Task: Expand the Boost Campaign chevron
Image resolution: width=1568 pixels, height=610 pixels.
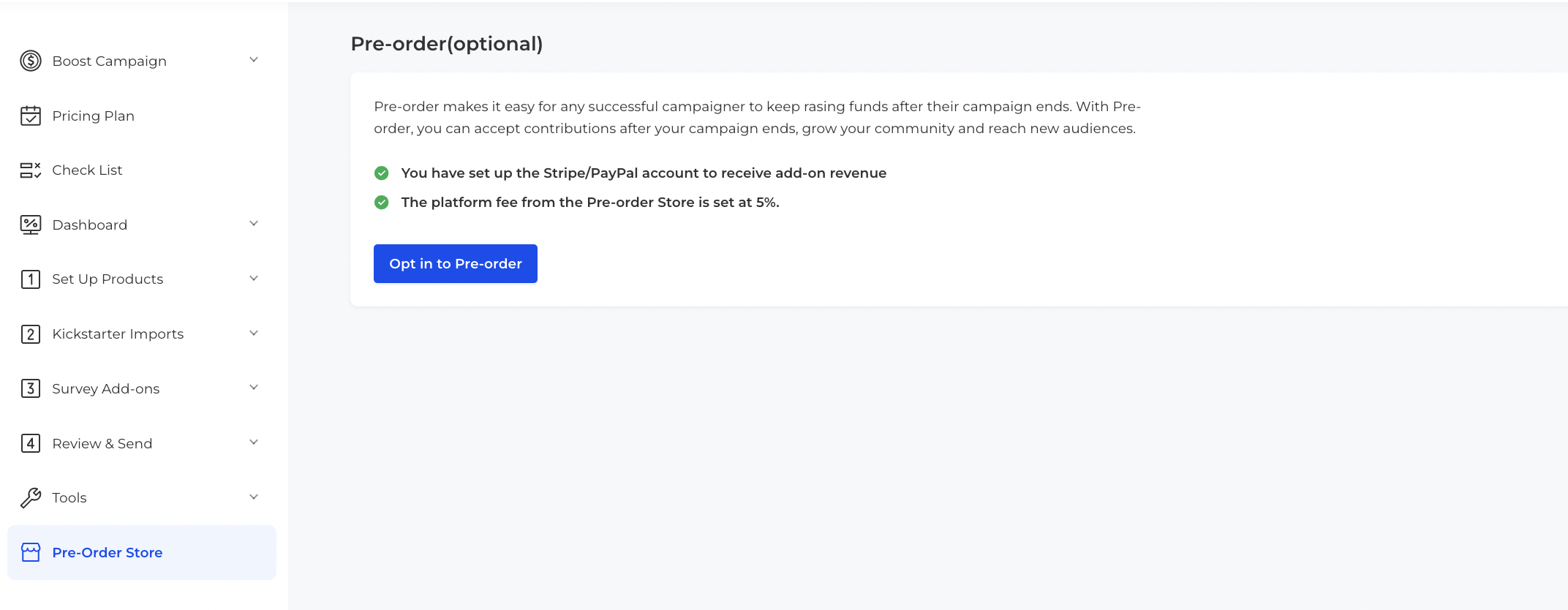Action: (254, 60)
